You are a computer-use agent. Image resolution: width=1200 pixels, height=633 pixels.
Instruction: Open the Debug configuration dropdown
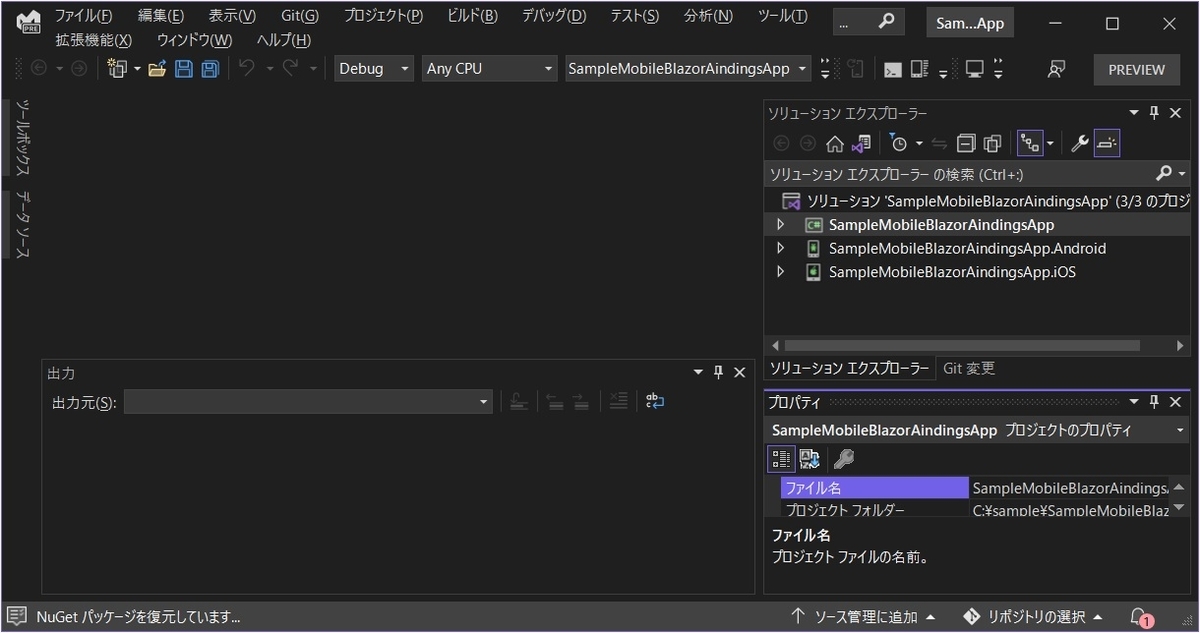[x=374, y=69]
